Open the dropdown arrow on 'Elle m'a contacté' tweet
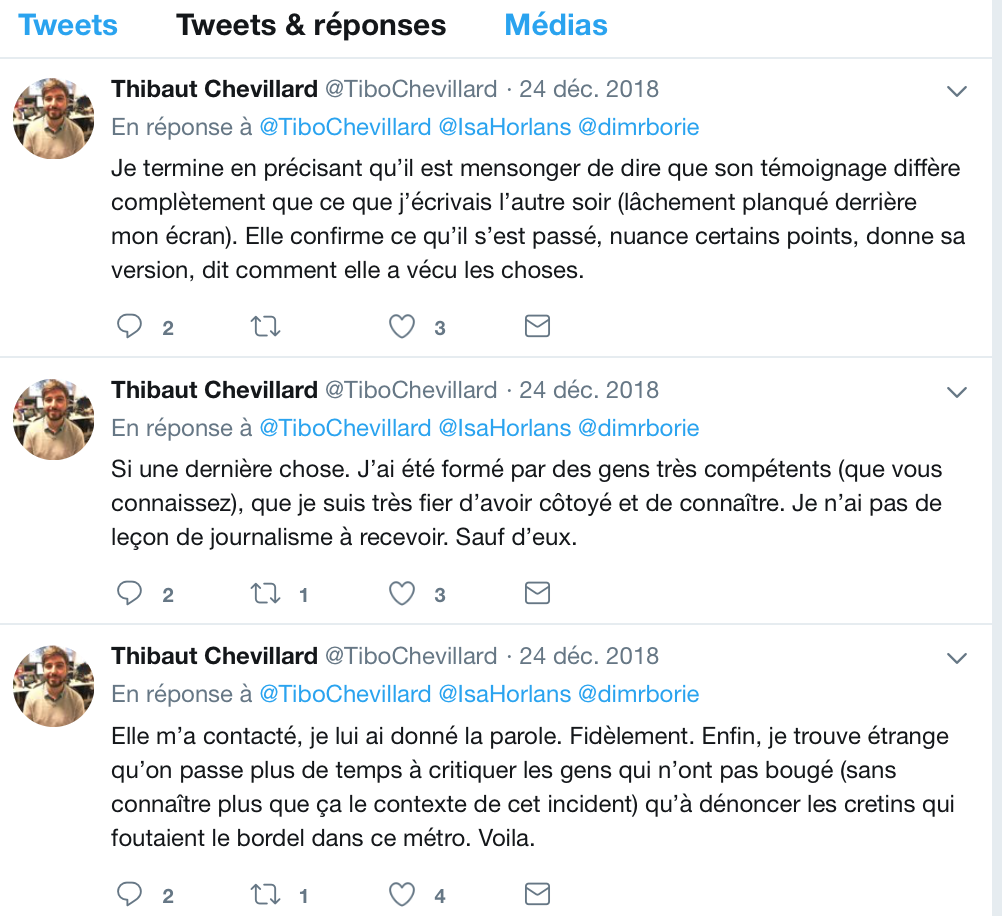This screenshot has width=1002, height=916. click(957, 658)
